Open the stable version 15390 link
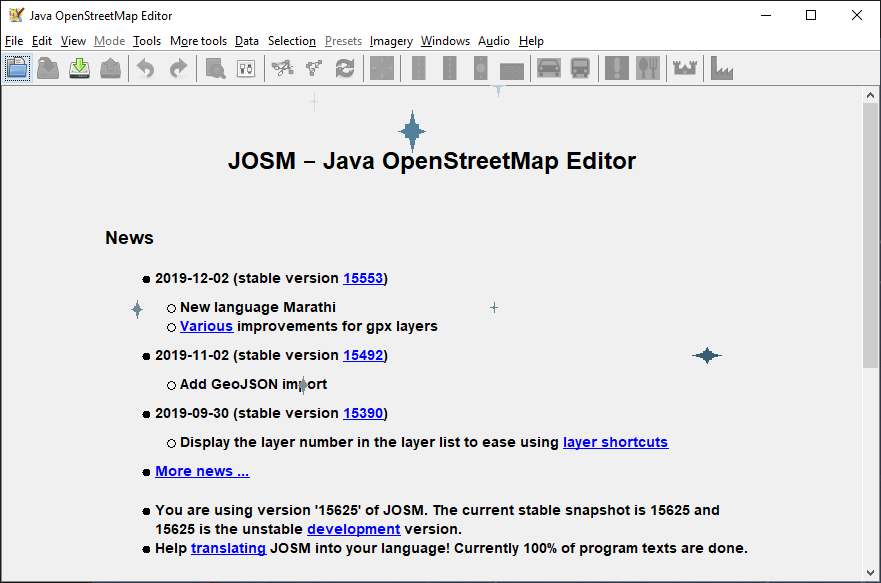The image size is (881, 583). (x=363, y=413)
